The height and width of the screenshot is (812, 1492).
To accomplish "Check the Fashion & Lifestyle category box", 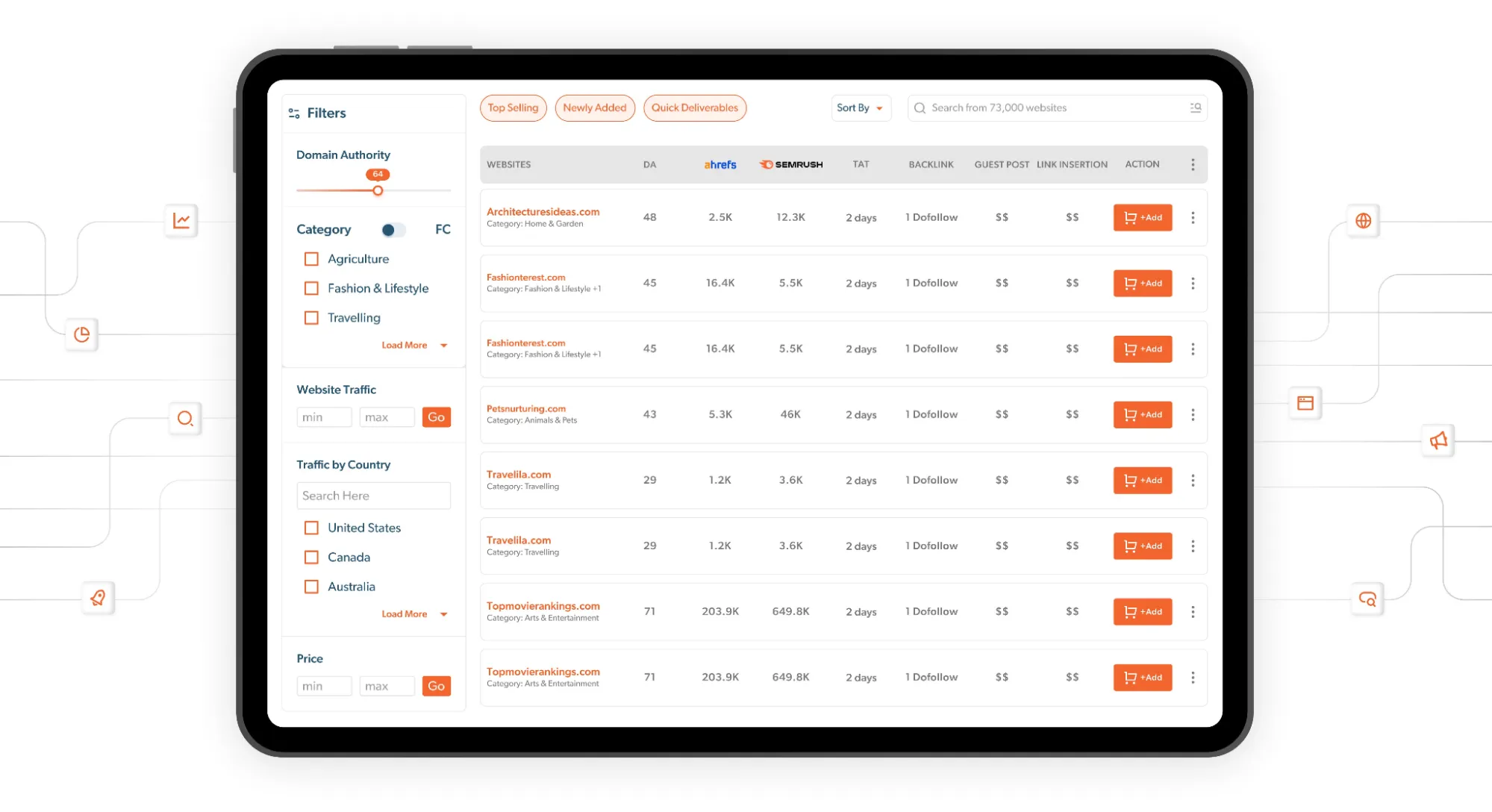I will tap(312, 289).
